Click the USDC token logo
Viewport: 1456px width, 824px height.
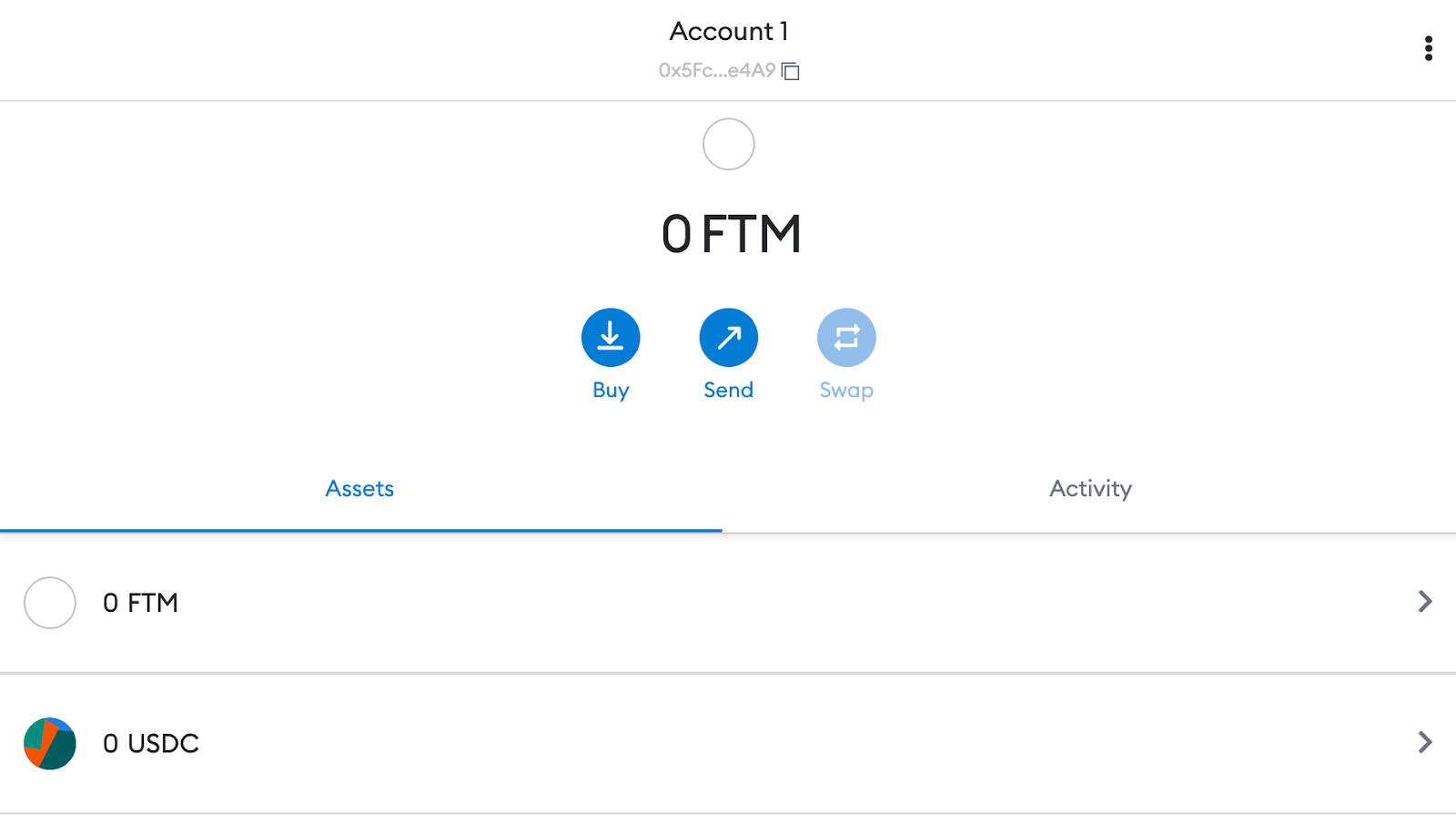tap(50, 744)
